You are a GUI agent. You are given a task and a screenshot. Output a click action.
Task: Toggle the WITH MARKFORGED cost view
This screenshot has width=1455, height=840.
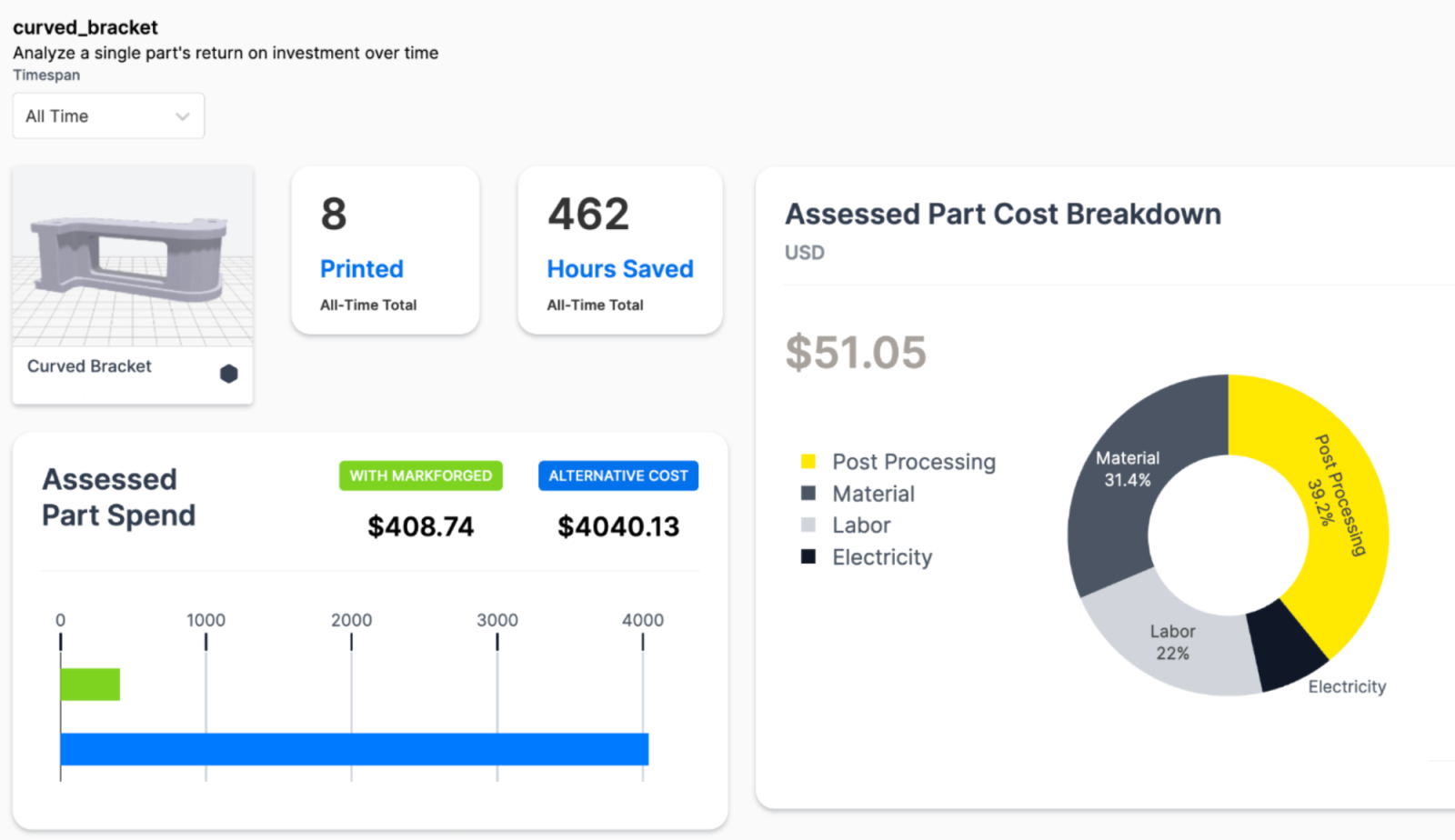point(420,475)
